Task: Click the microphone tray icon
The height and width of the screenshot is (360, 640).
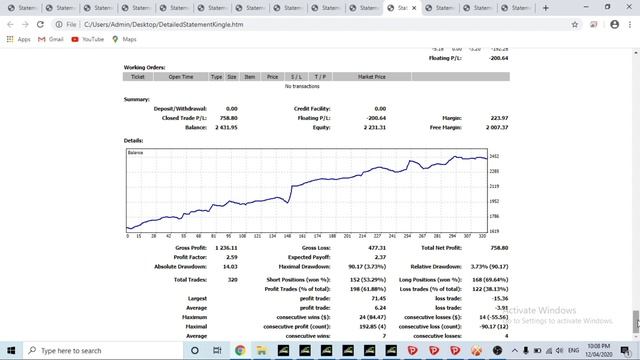Action: (x=526, y=351)
